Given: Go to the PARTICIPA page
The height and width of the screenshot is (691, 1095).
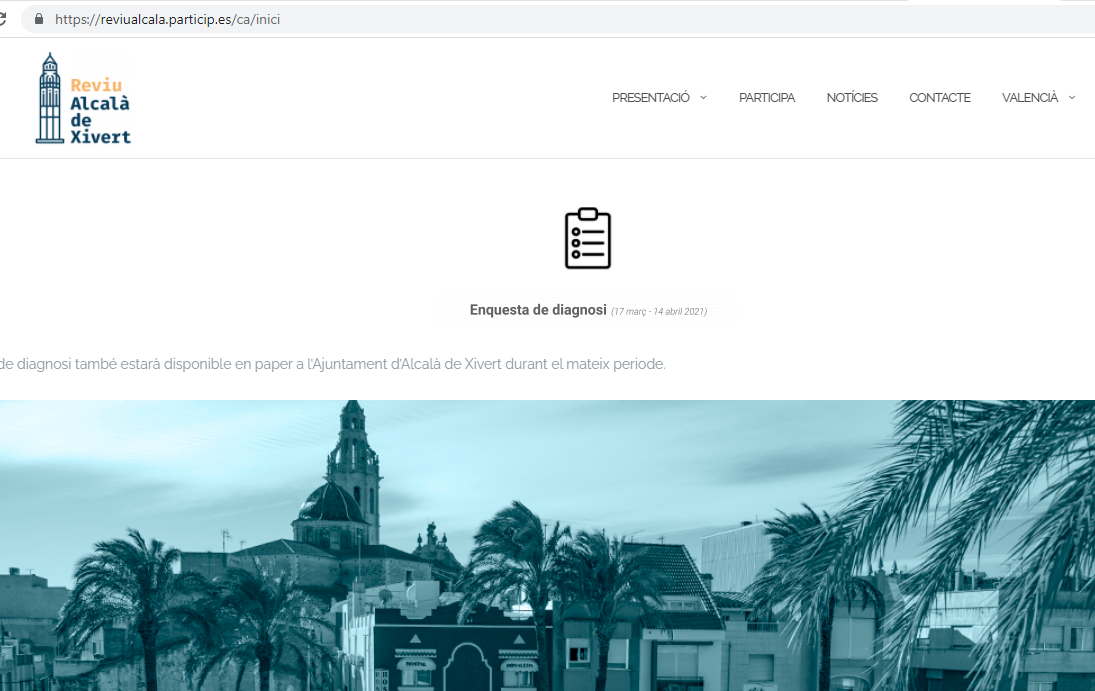Looking at the screenshot, I should pos(767,98).
